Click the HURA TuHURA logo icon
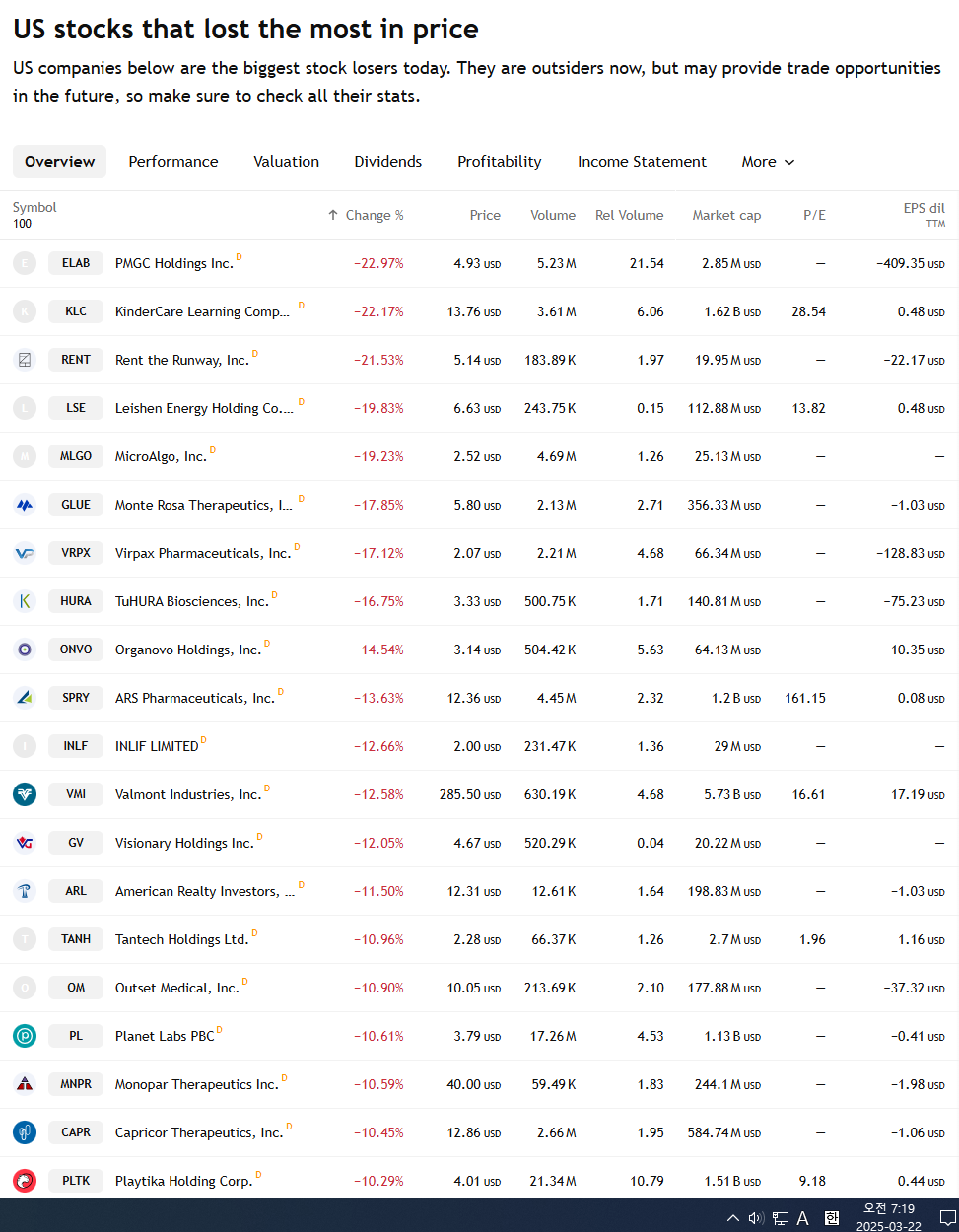 [25, 601]
